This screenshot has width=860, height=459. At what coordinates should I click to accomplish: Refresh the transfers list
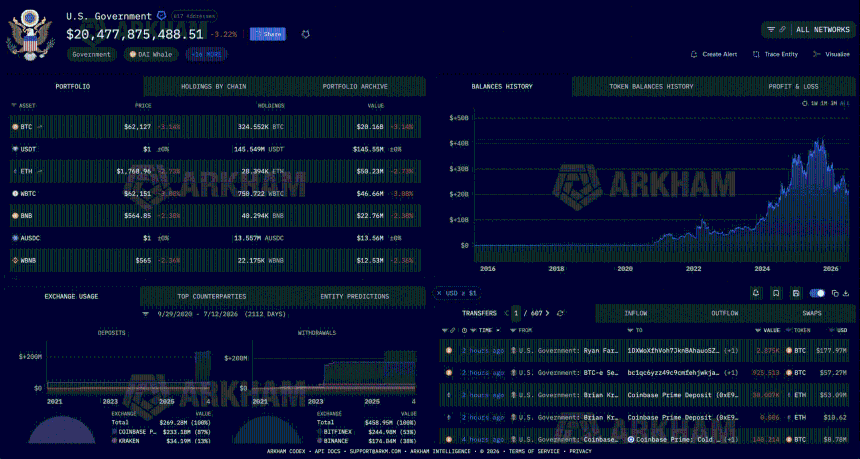(560, 313)
